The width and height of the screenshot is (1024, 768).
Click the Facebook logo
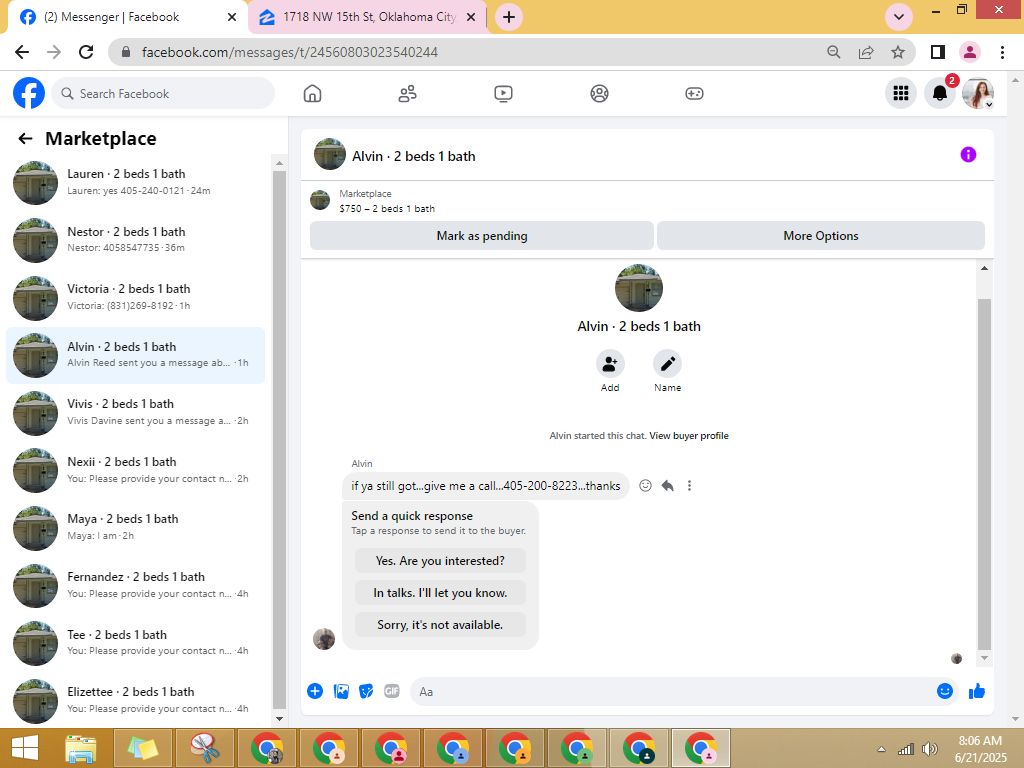[x=29, y=93]
